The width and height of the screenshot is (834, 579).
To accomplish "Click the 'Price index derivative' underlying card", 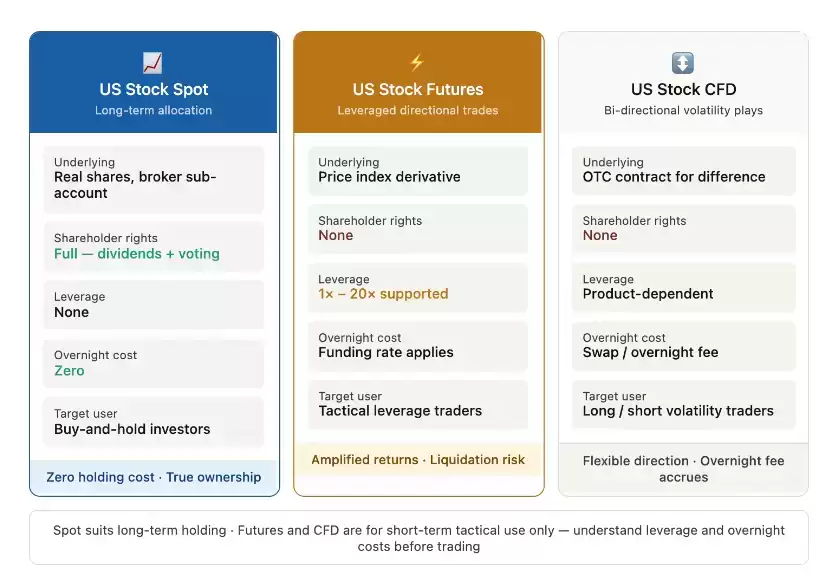I will tap(418, 171).
